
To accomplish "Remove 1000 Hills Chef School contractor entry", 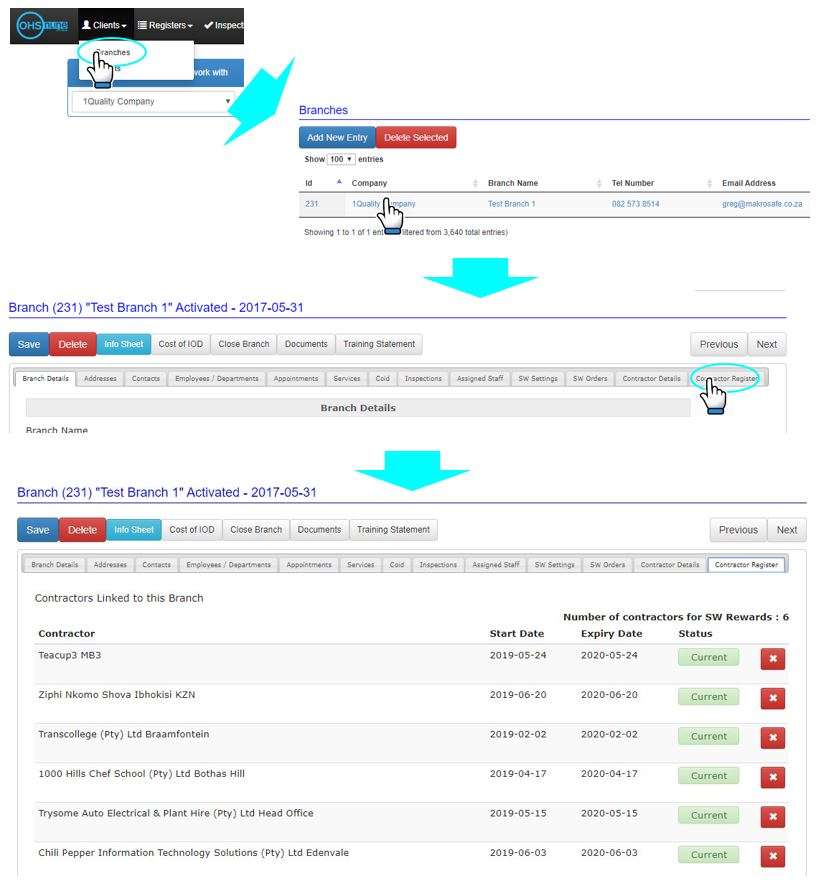I will click(772, 776).
